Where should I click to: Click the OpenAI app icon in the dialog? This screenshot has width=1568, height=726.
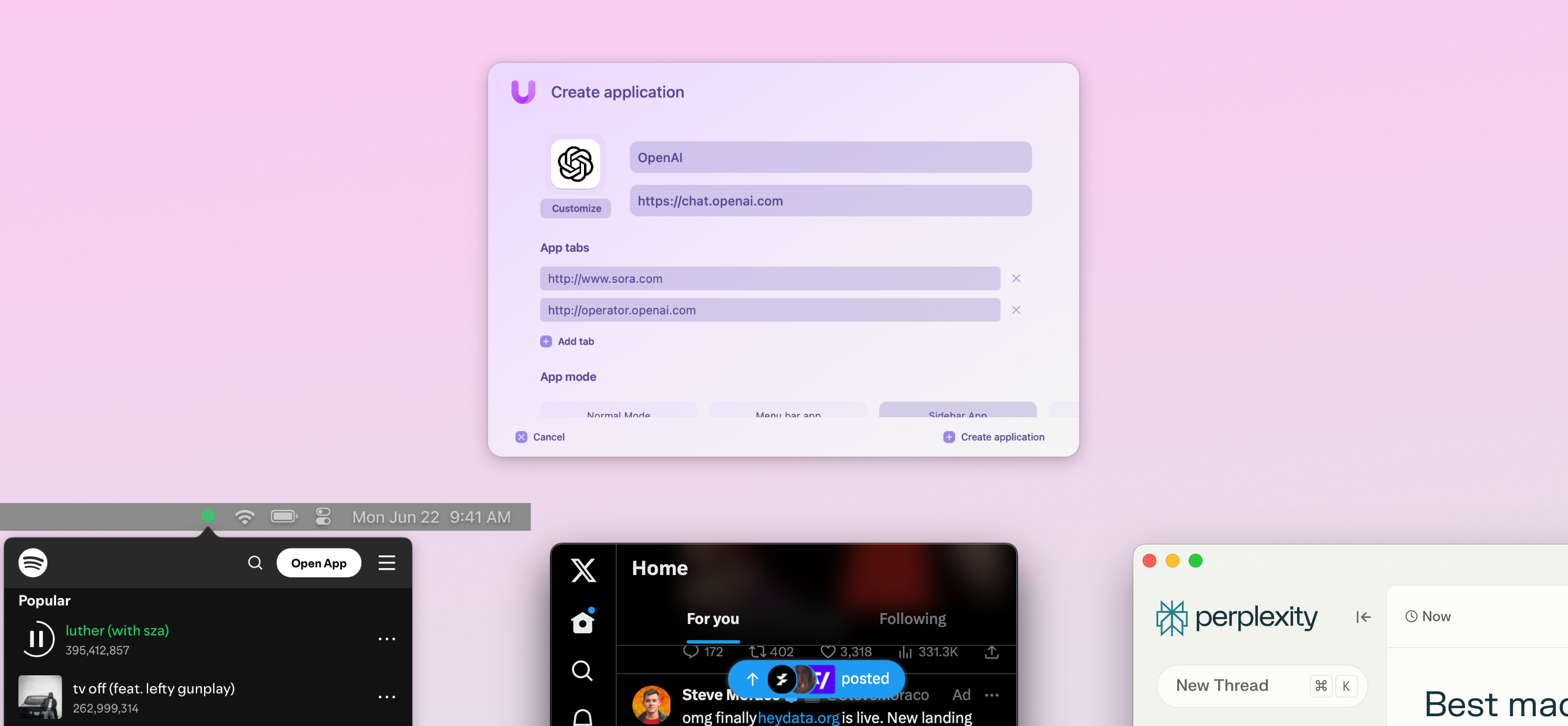[x=575, y=164]
